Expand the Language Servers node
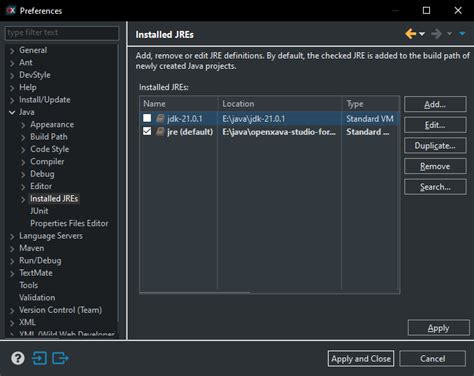 (12, 236)
